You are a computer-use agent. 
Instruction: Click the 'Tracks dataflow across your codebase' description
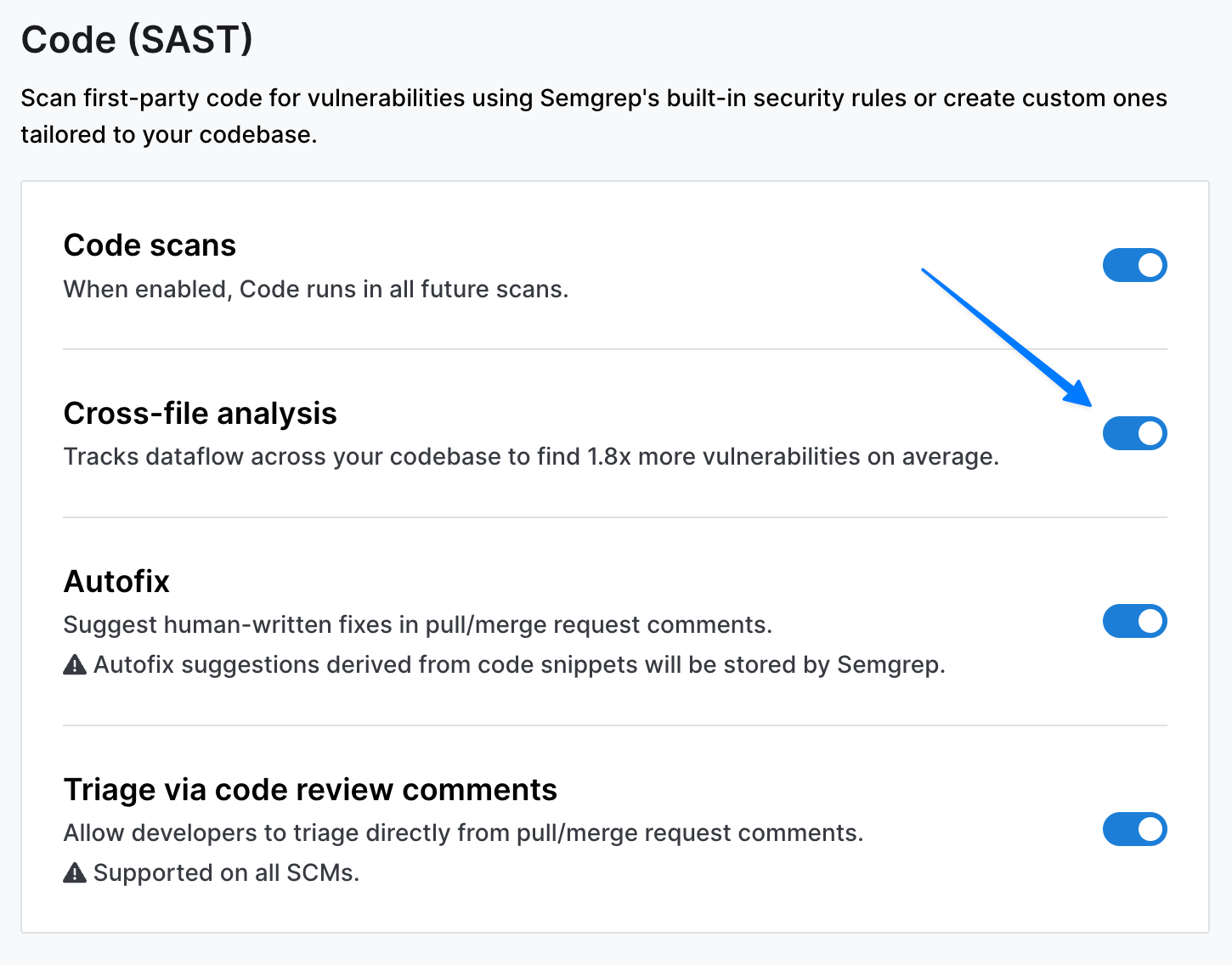pyautogui.click(x=531, y=457)
